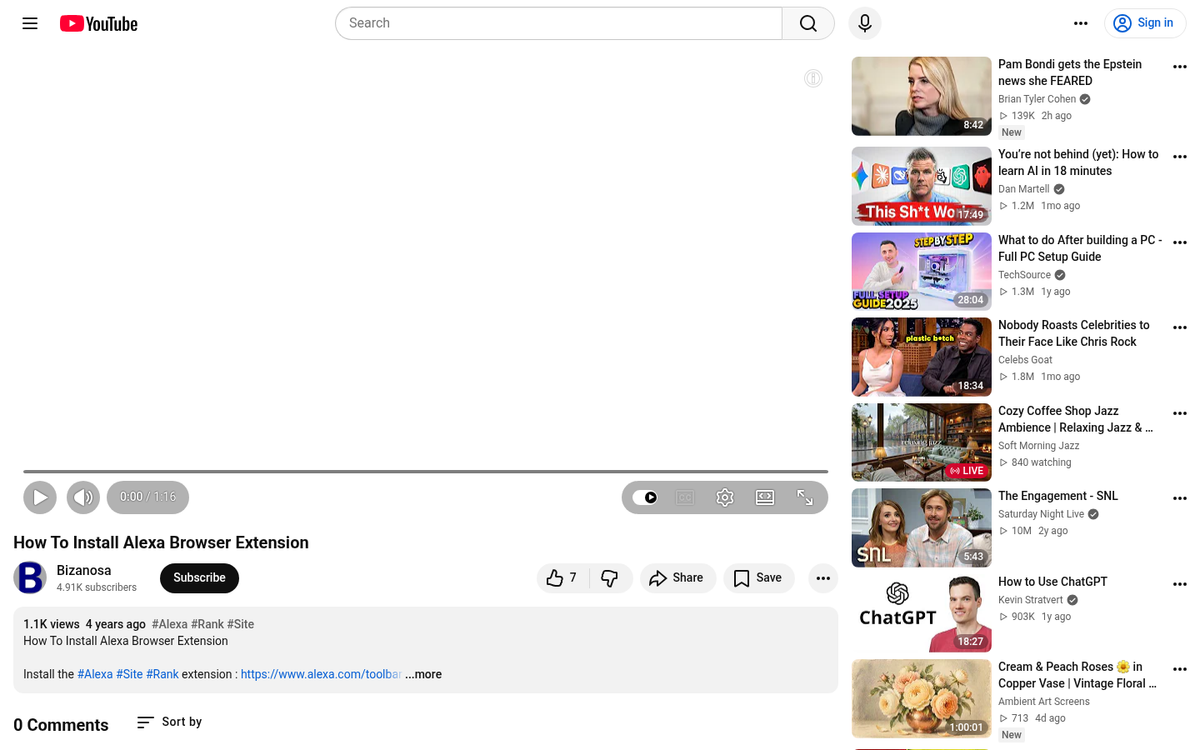Open more actions menu beside Save
Image resolution: width=1200 pixels, height=750 pixels.
click(822, 578)
